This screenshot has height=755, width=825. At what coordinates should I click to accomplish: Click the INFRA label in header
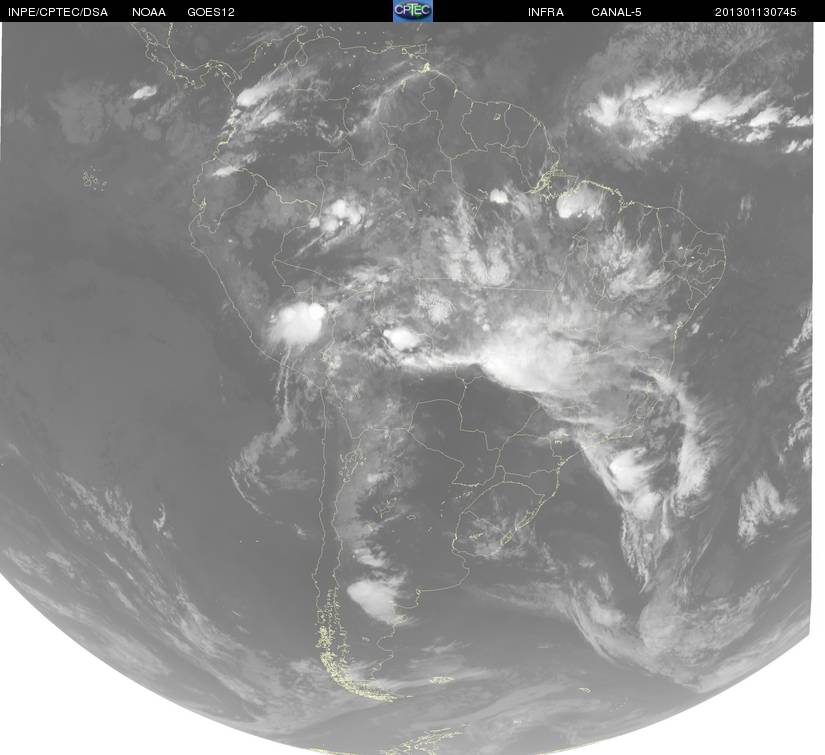[546, 12]
